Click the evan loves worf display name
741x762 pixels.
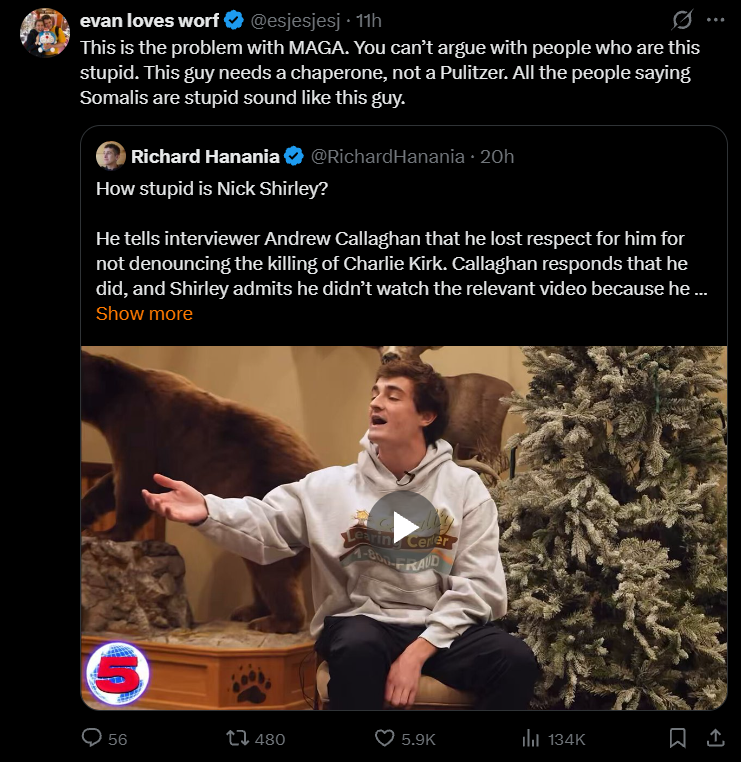tap(149, 21)
